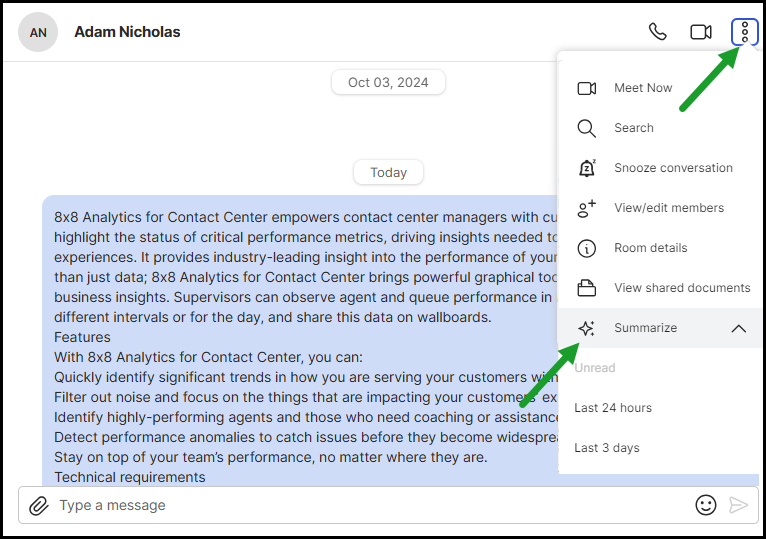Click the Oct 03, 2024 date pill
This screenshot has width=766, height=539.
[388, 83]
